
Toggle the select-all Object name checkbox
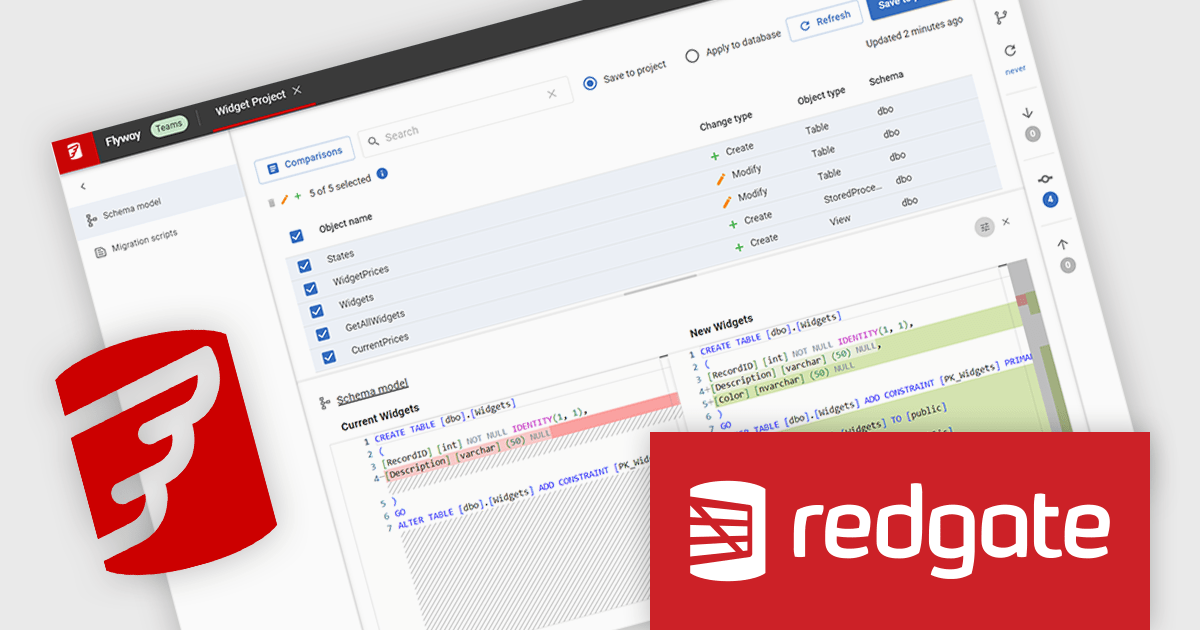point(296,236)
